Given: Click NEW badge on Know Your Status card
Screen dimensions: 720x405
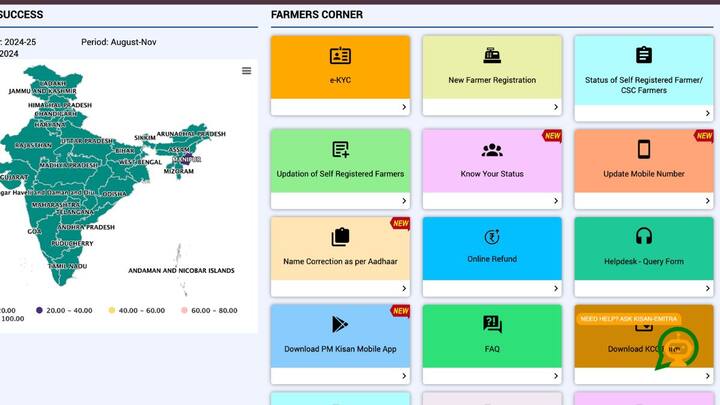Looking at the screenshot, I should pos(552,136).
